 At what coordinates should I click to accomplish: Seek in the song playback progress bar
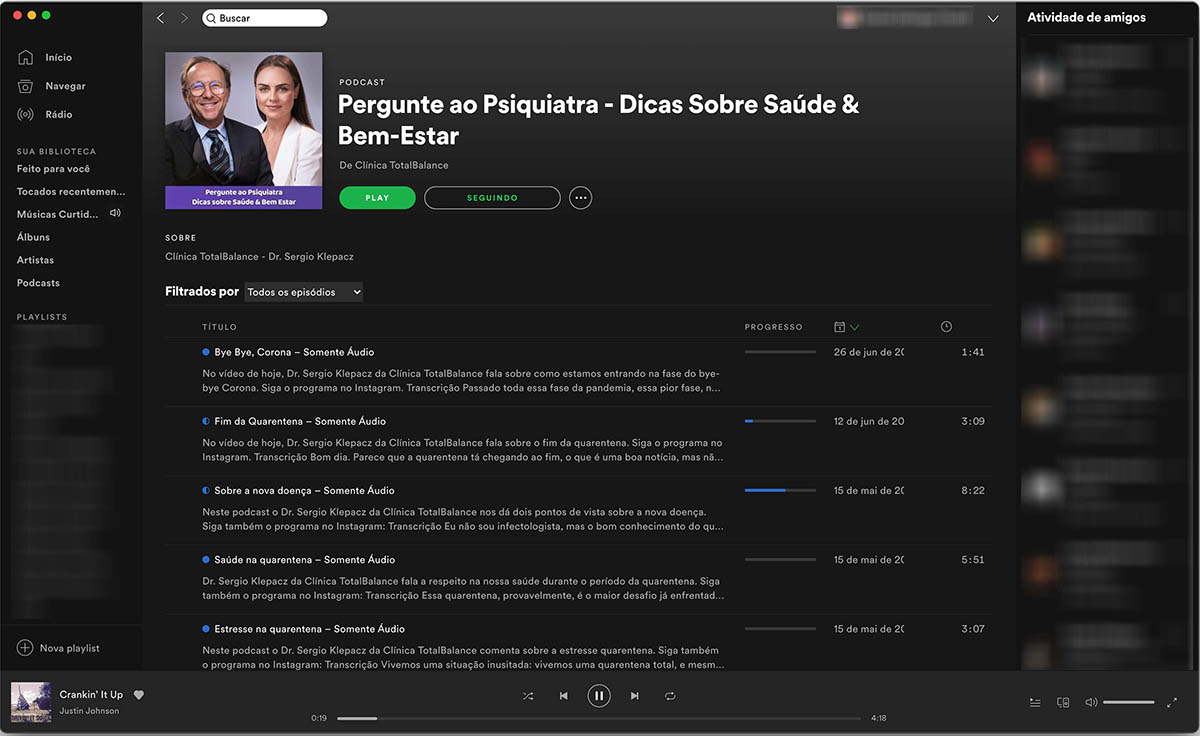[x=599, y=718]
